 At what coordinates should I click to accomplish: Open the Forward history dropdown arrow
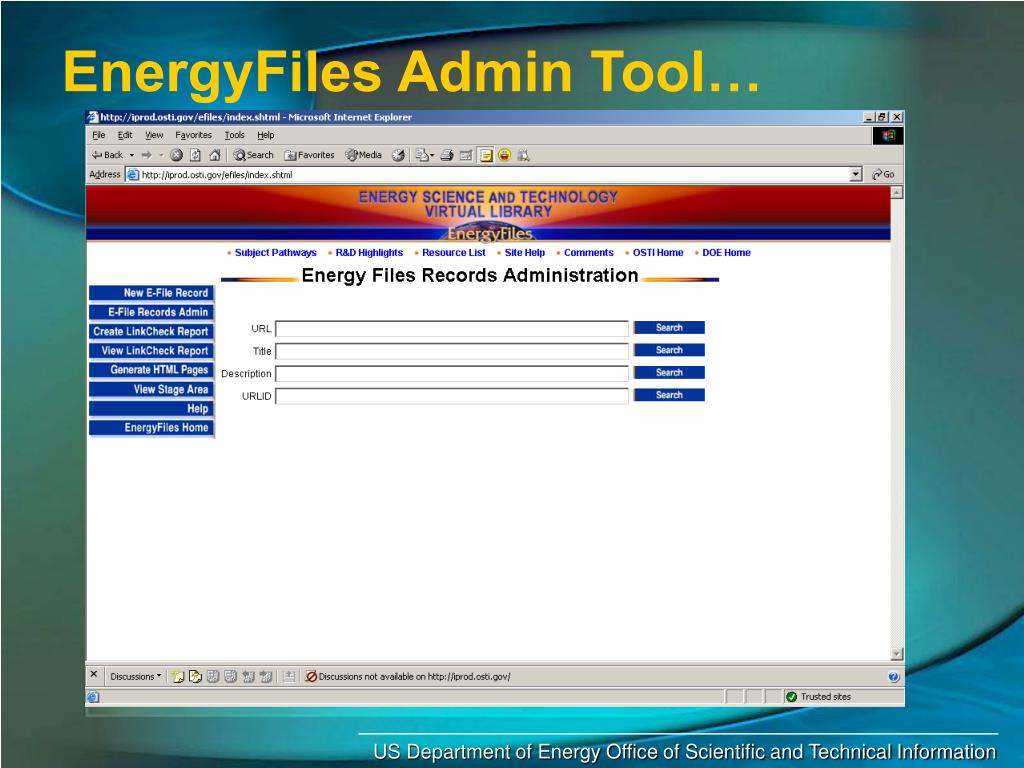(161, 155)
